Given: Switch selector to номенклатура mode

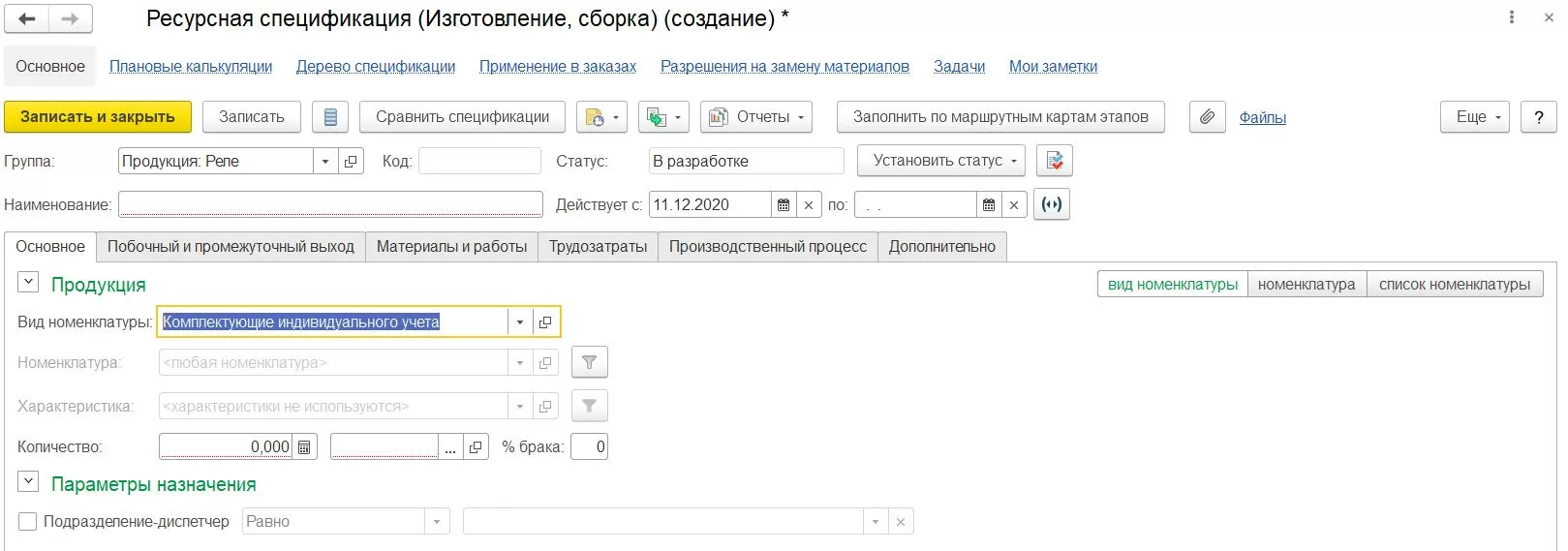Looking at the screenshot, I should pos(1306,285).
